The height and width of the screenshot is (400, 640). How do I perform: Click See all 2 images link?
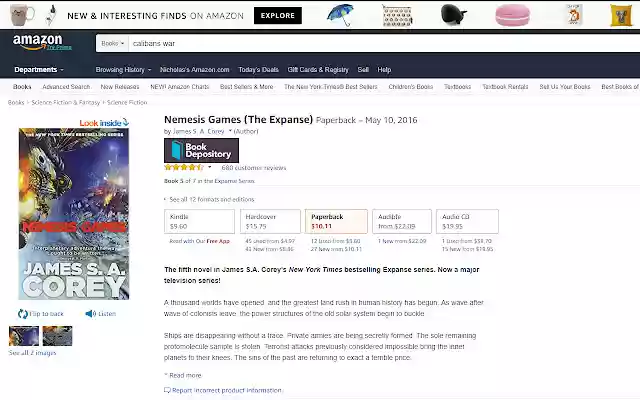coord(32,353)
